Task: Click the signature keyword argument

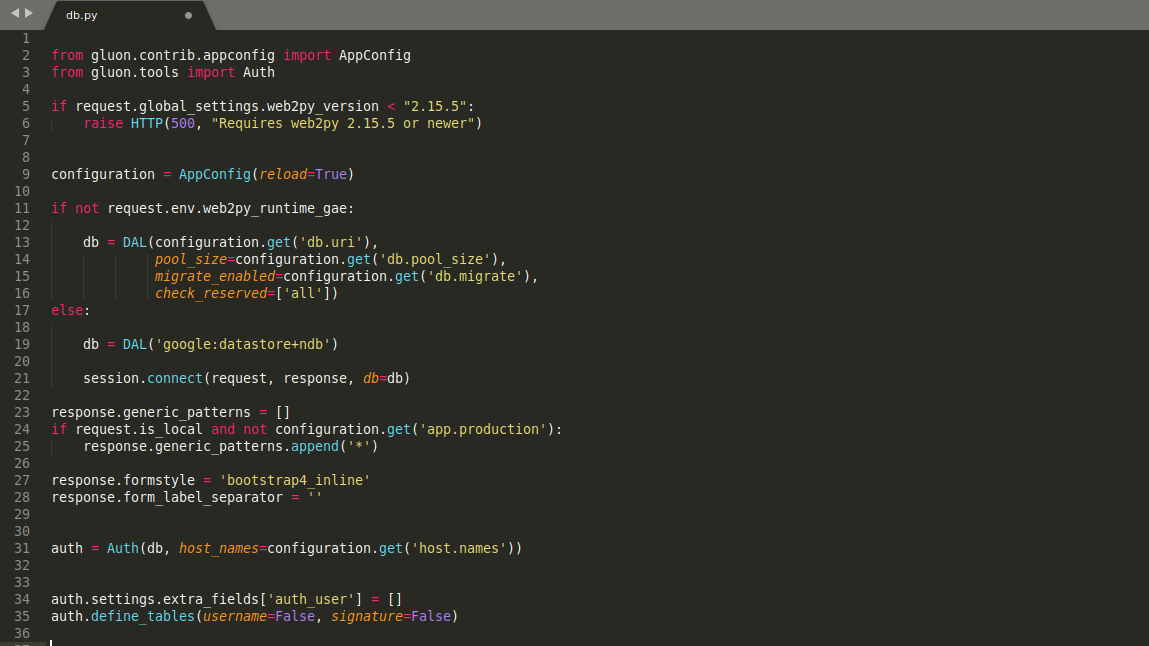Action: coord(367,617)
